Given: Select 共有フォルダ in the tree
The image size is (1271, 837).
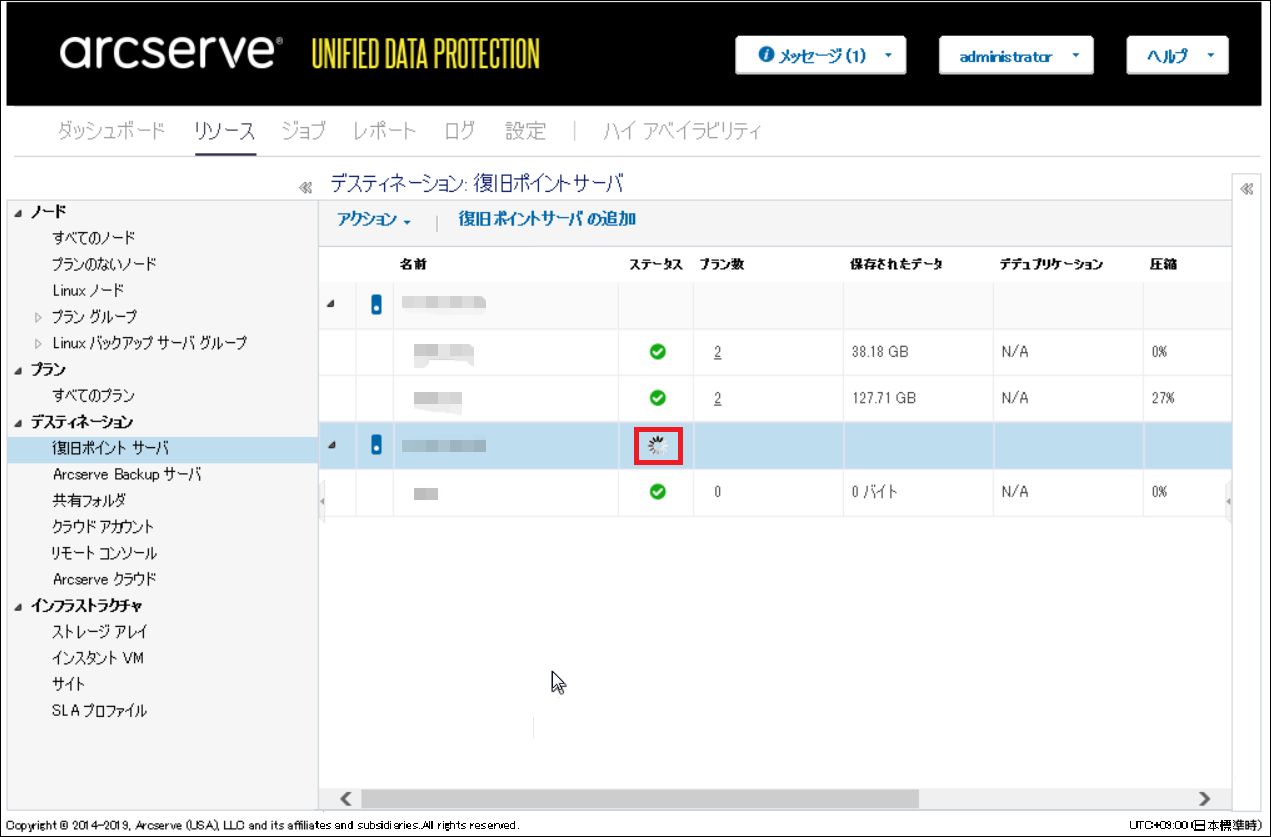Looking at the screenshot, I should tap(89, 500).
